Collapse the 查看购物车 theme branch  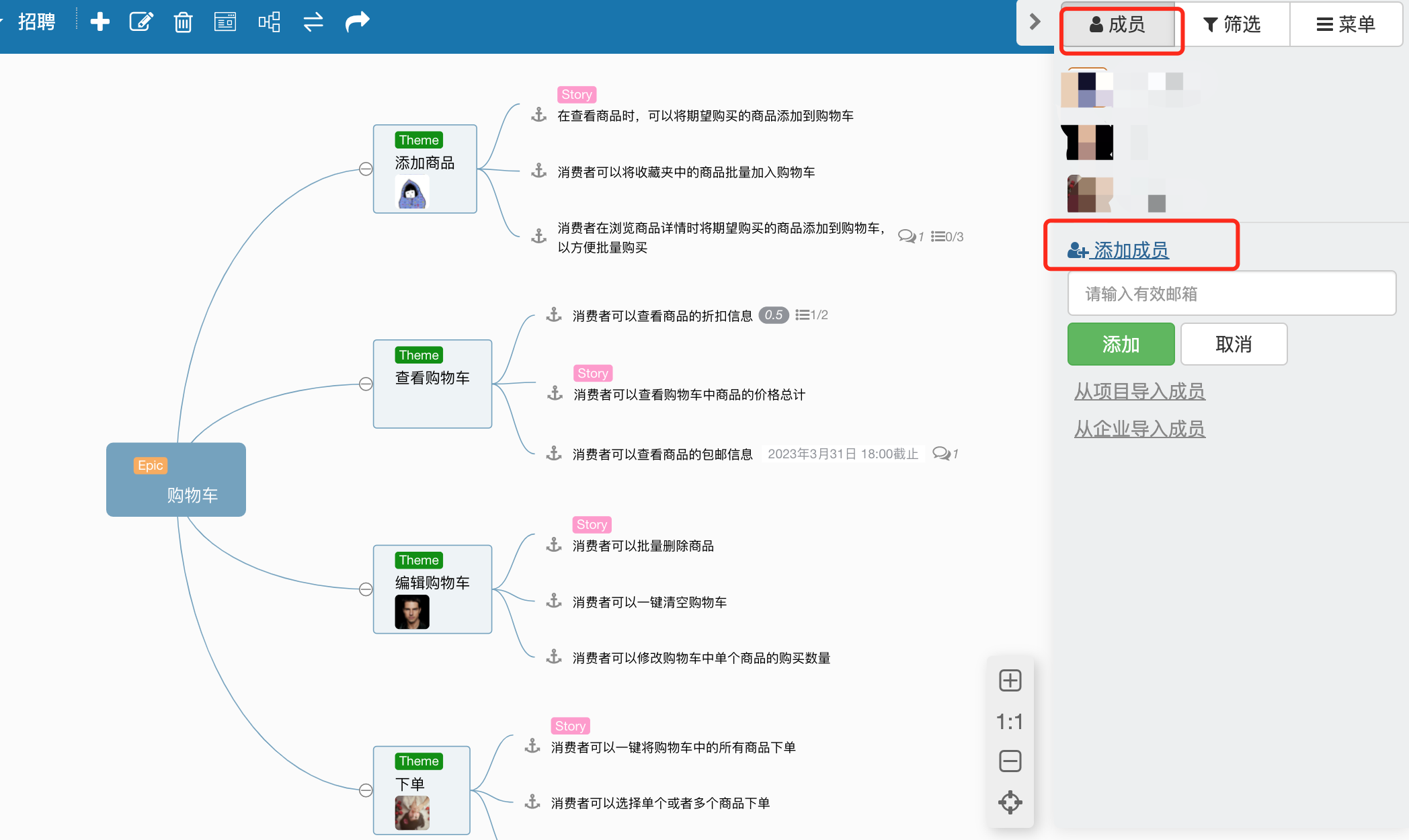[366, 384]
